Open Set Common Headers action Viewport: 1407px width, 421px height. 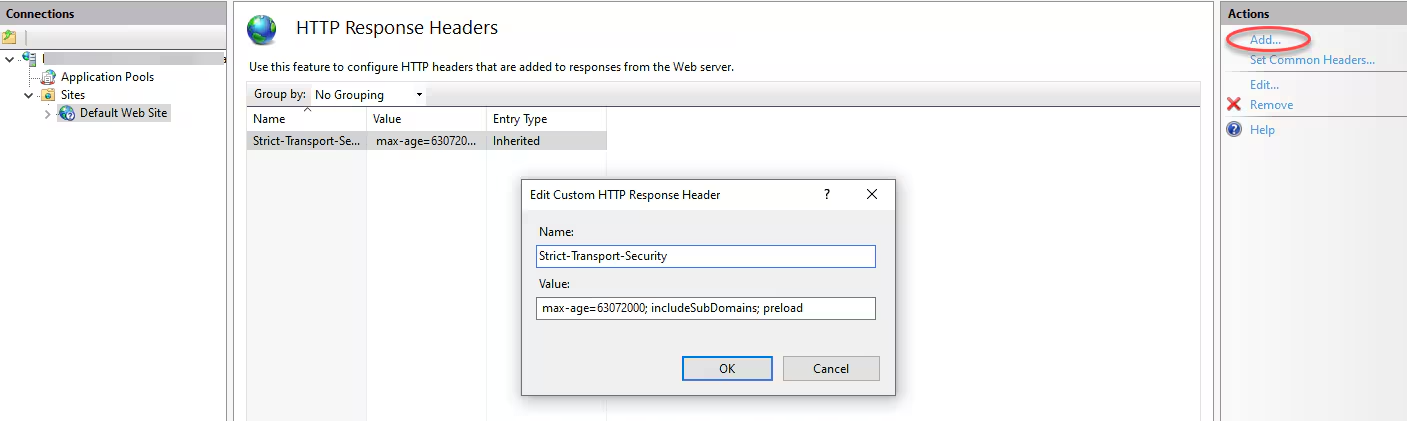click(1312, 60)
